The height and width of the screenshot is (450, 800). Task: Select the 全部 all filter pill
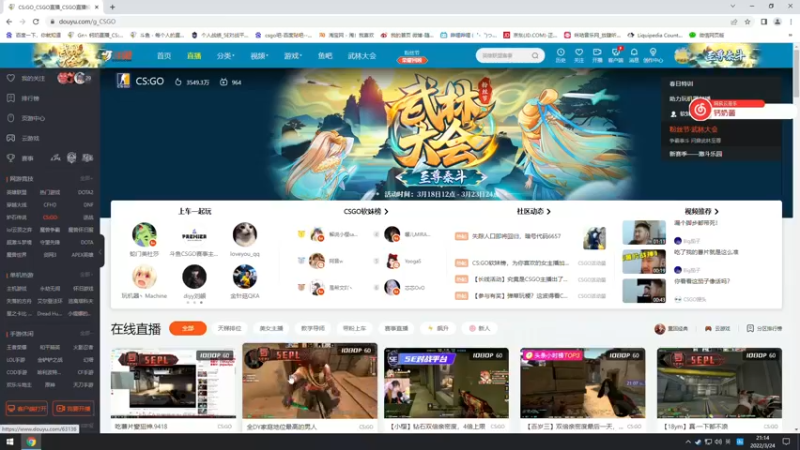[x=188, y=328]
